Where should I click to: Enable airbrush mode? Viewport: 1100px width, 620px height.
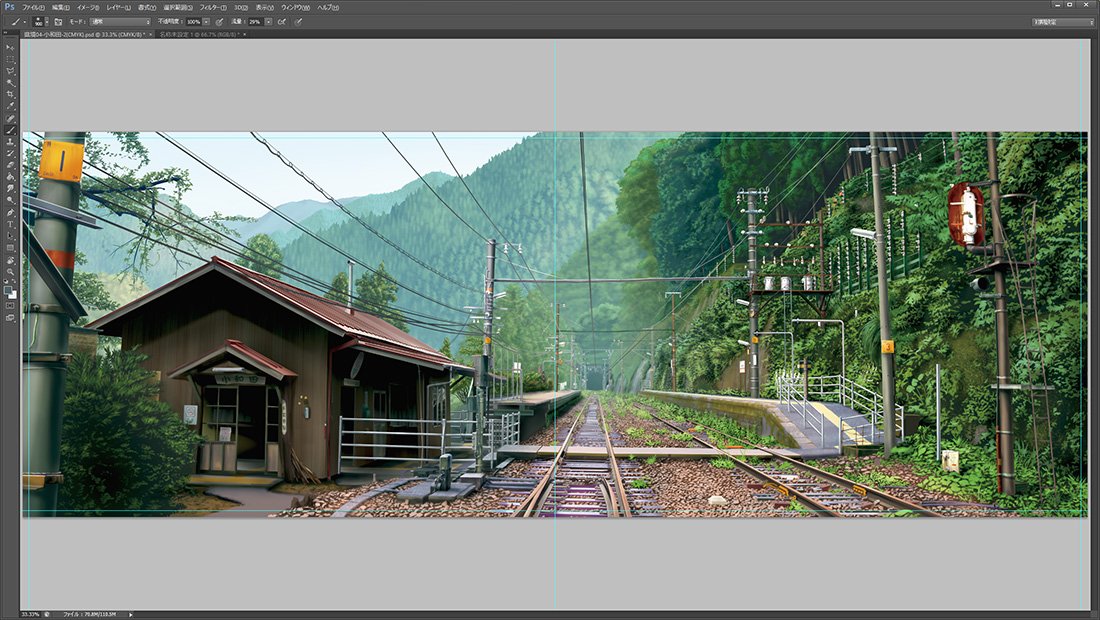tap(282, 22)
